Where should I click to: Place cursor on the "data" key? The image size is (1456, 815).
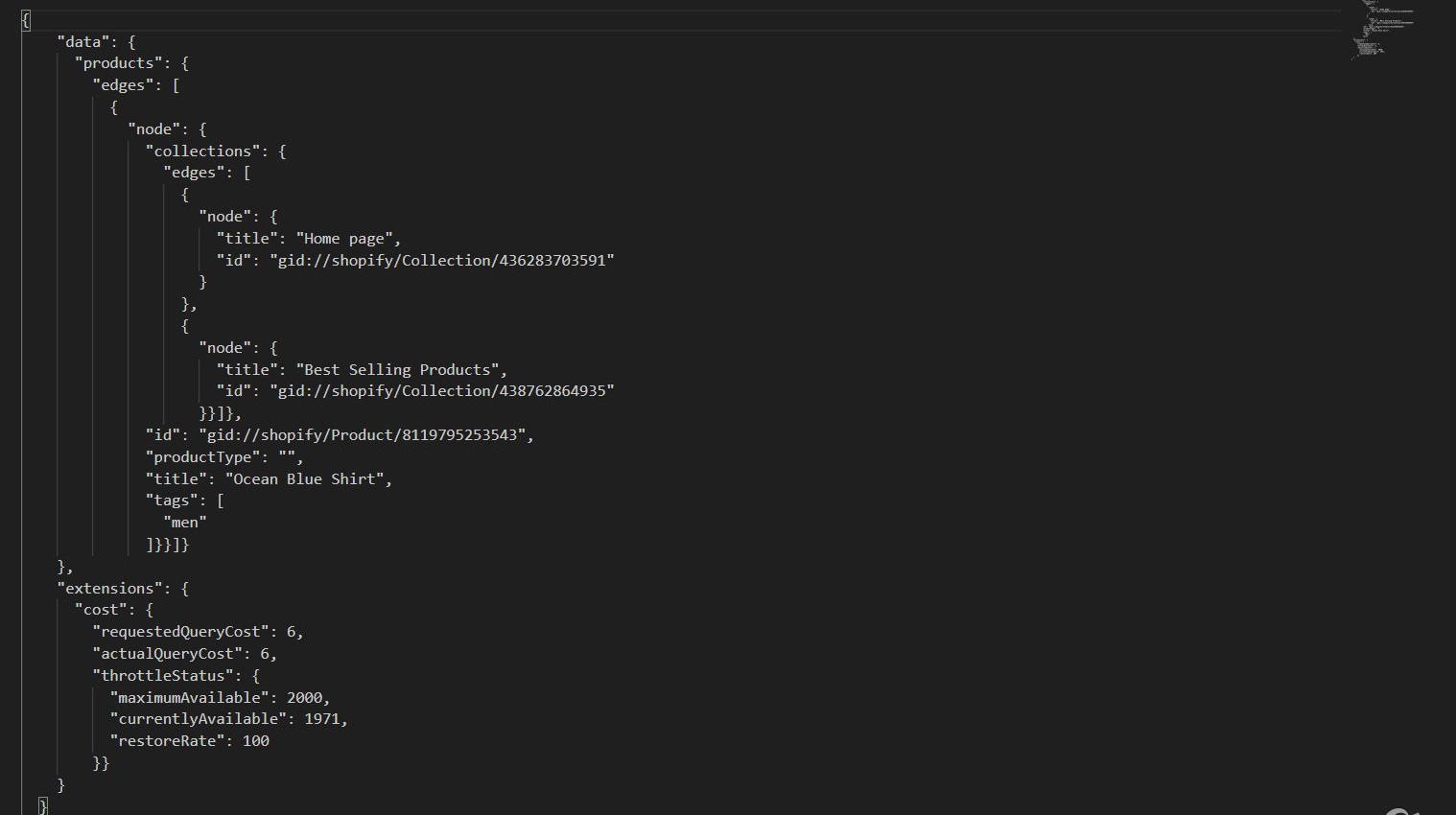[82, 41]
